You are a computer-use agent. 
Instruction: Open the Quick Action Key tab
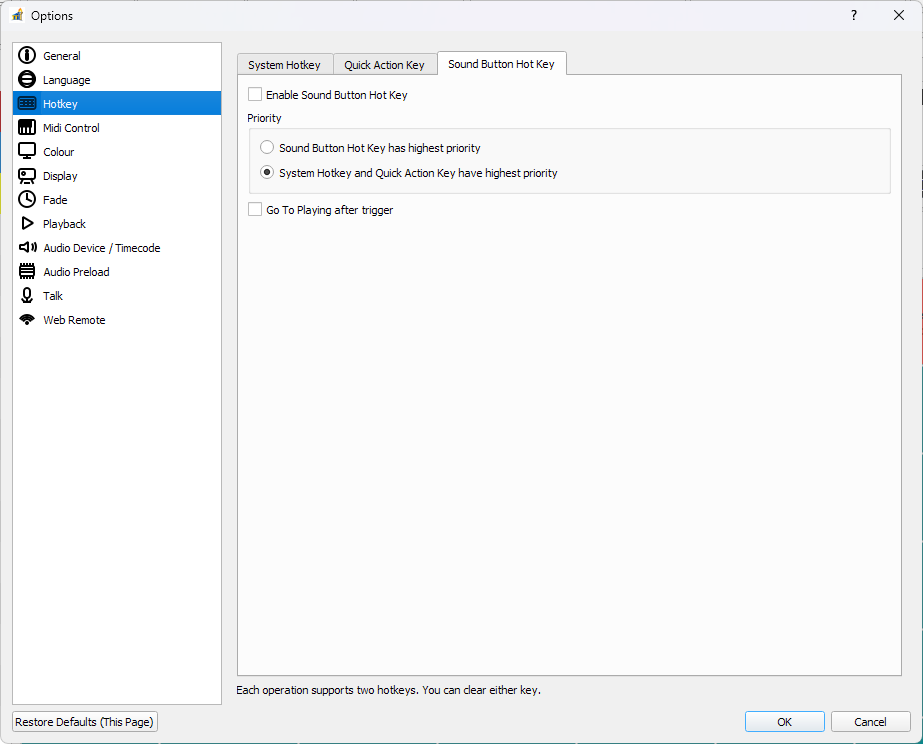pyautogui.click(x=385, y=63)
